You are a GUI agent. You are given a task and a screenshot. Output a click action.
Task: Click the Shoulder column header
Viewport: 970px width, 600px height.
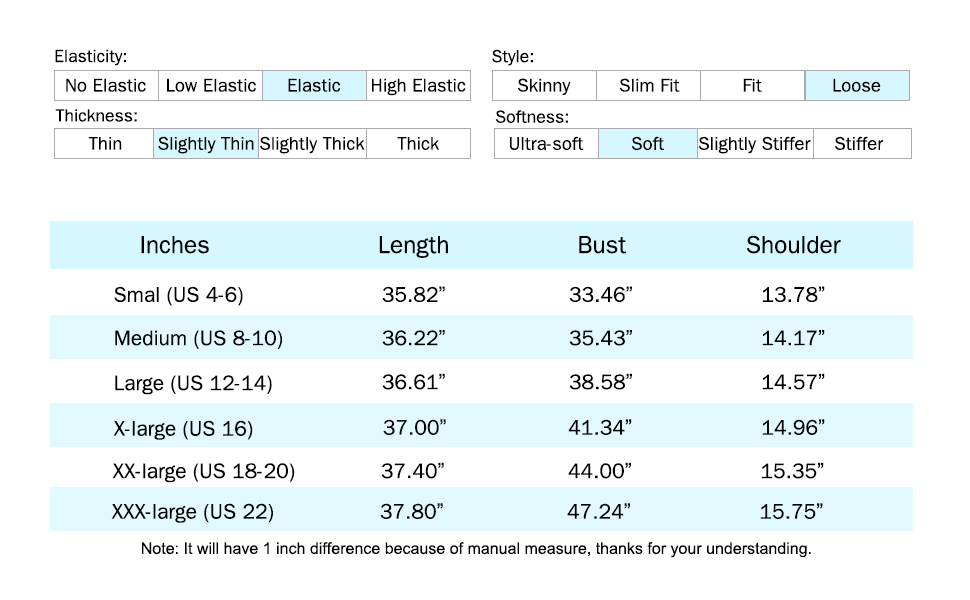tap(793, 246)
